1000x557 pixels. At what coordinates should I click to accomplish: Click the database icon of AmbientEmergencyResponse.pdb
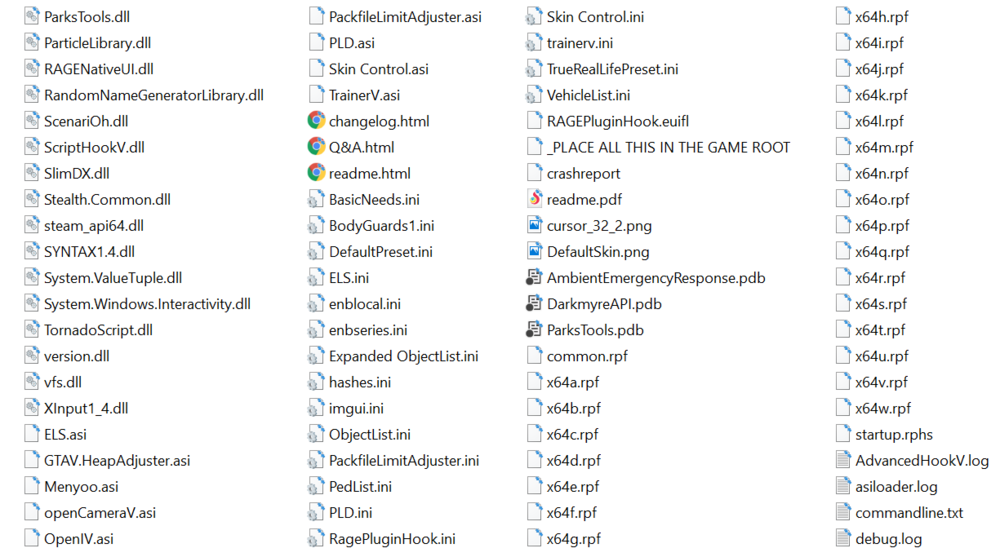(x=534, y=278)
